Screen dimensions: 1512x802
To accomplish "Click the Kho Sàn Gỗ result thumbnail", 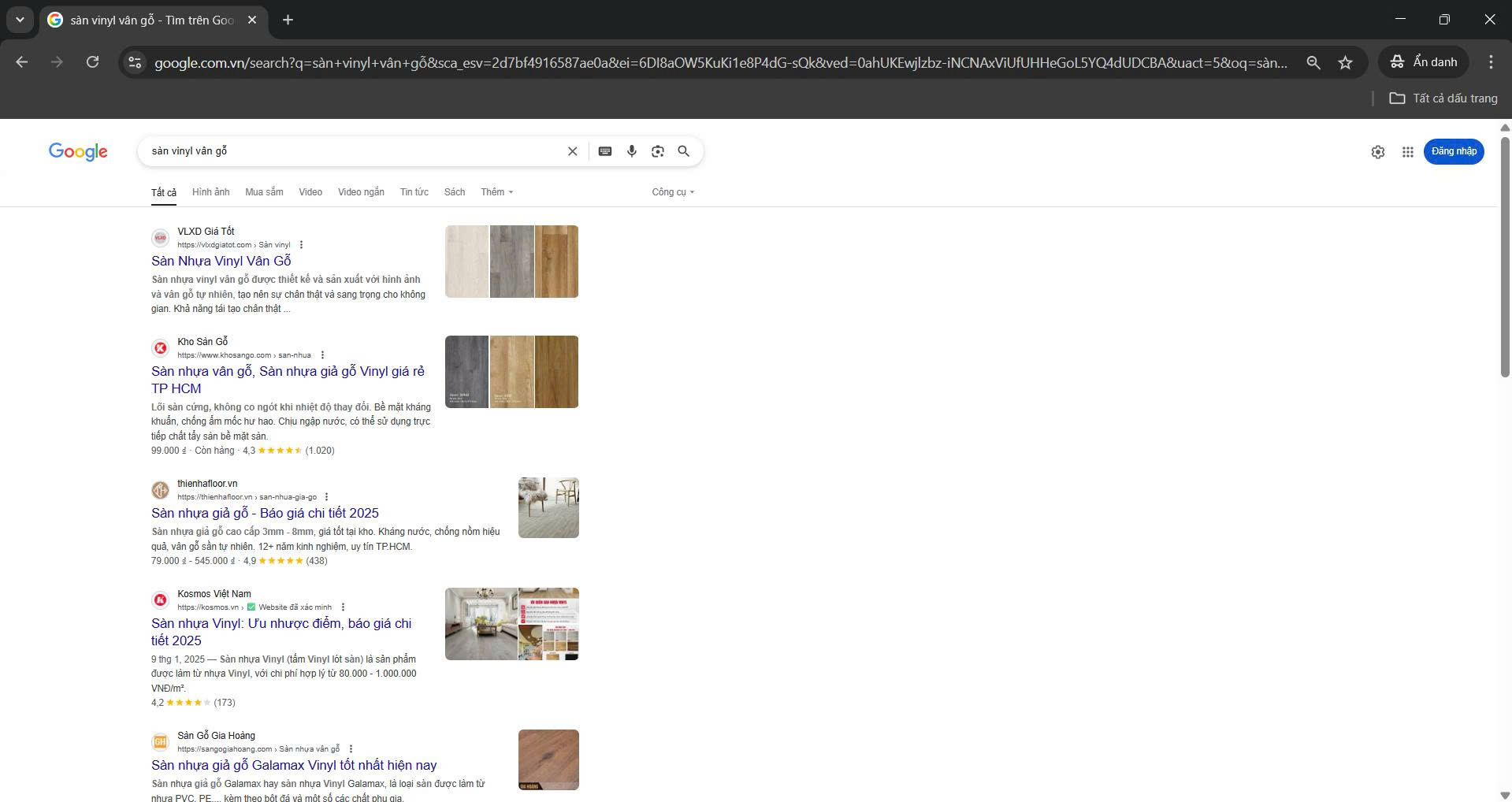I will pos(511,372).
